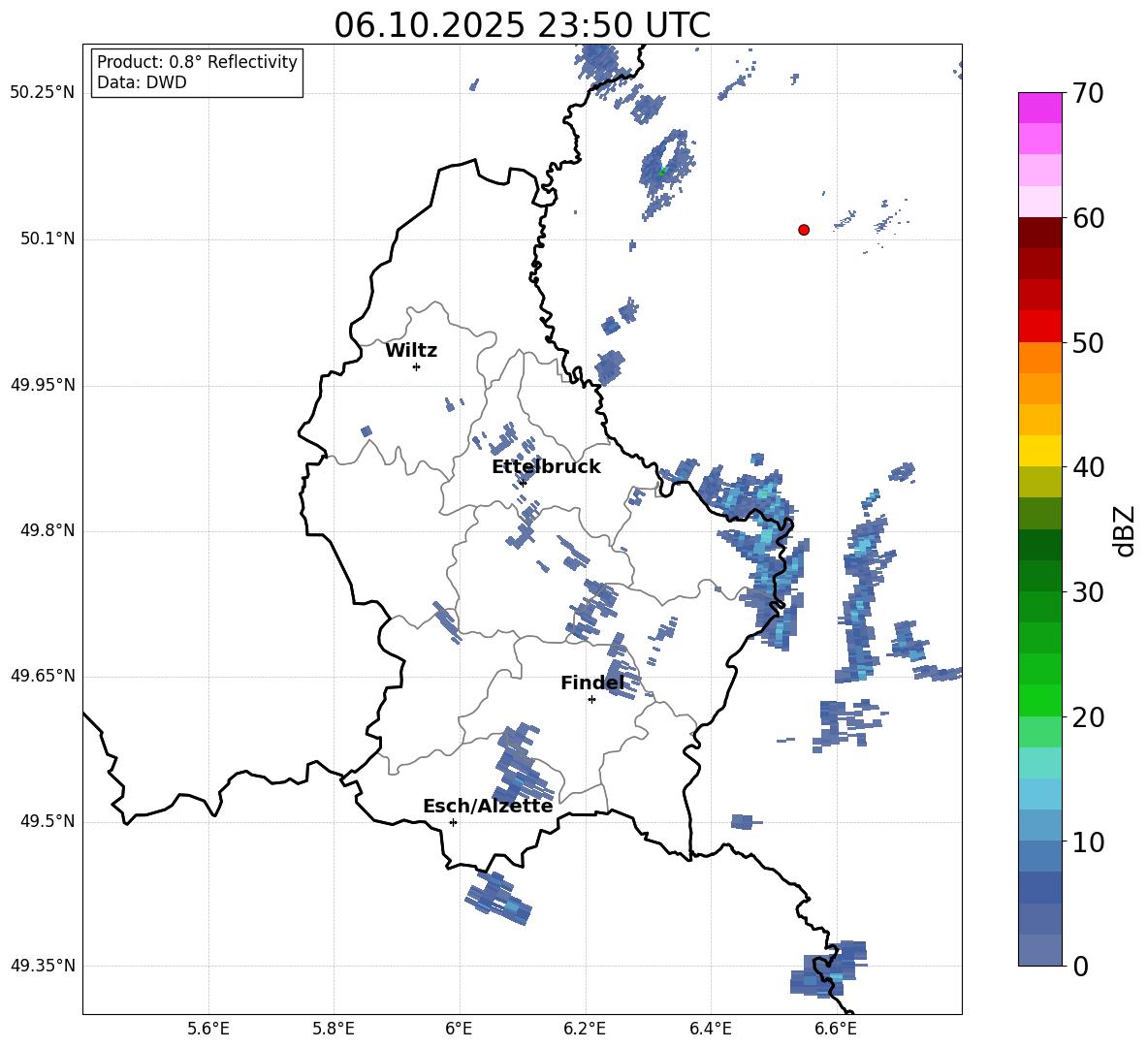
Task: Select the Ettelbruck city label
Action: click(x=546, y=467)
